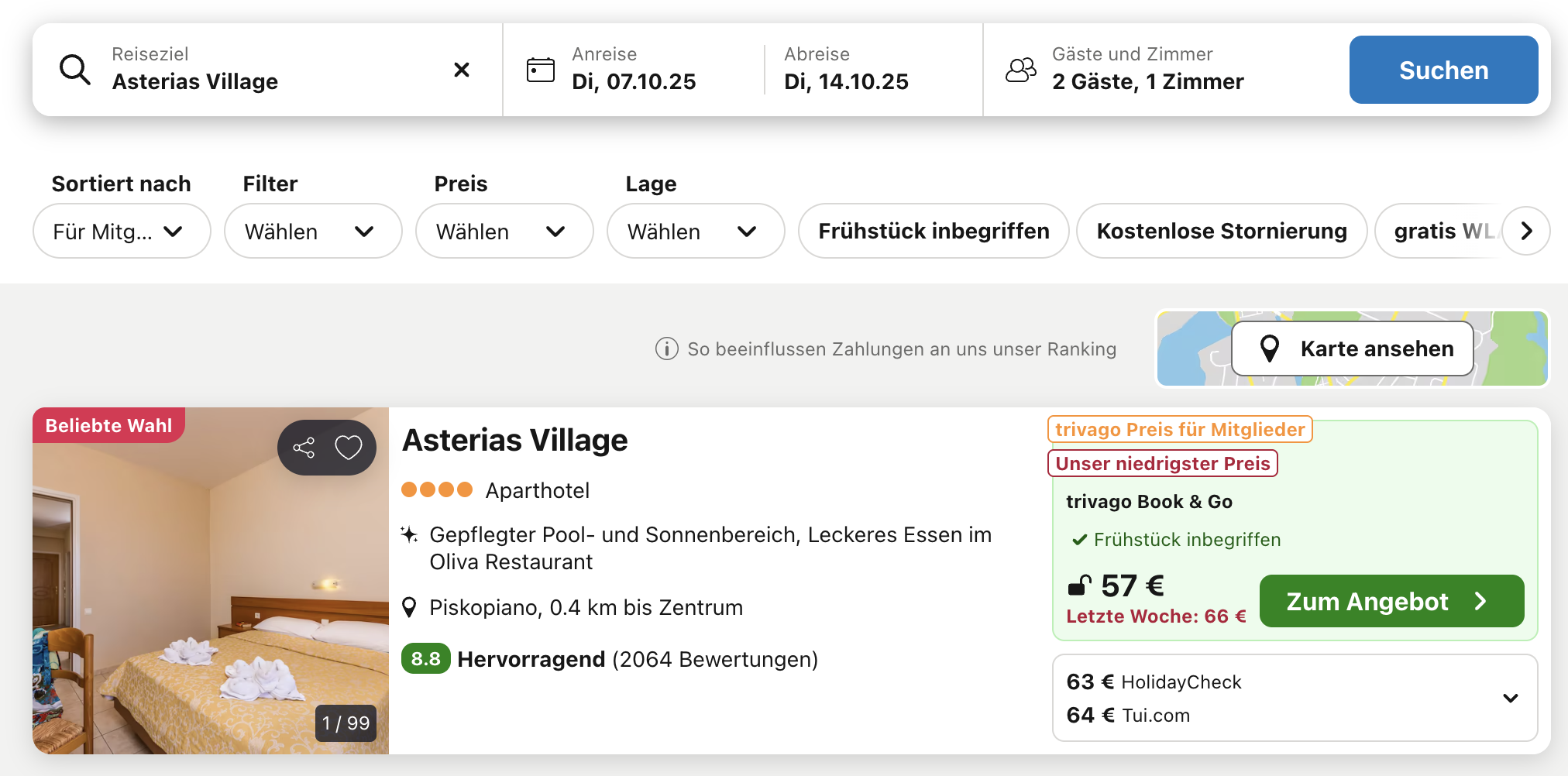Select the 64 € Tui.com offer

point(1128,715)
